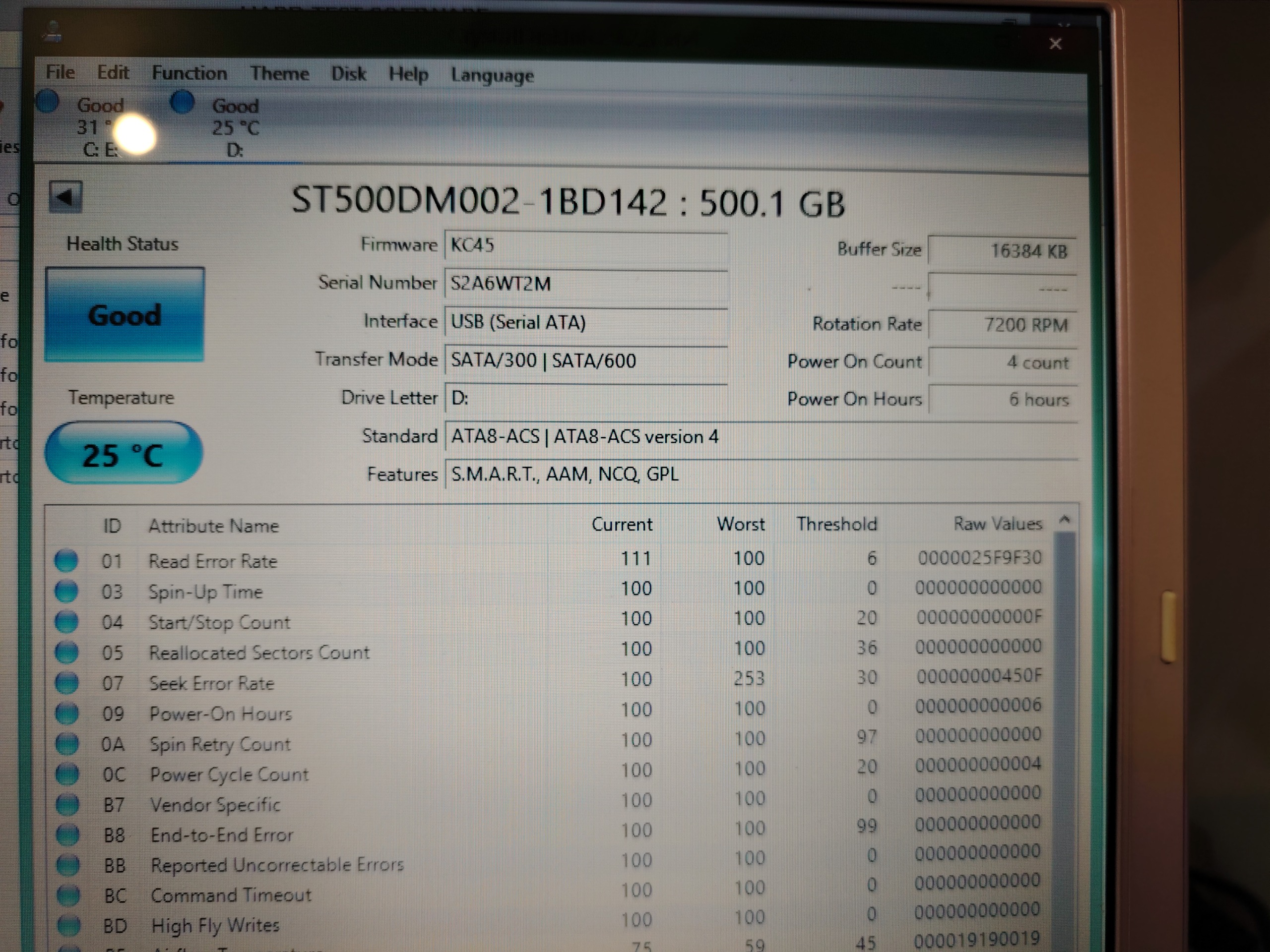Viewport: 1270px width, 952px height.
Task: Click scroll up arrow of attribute list
Action: click(1065, 520)
